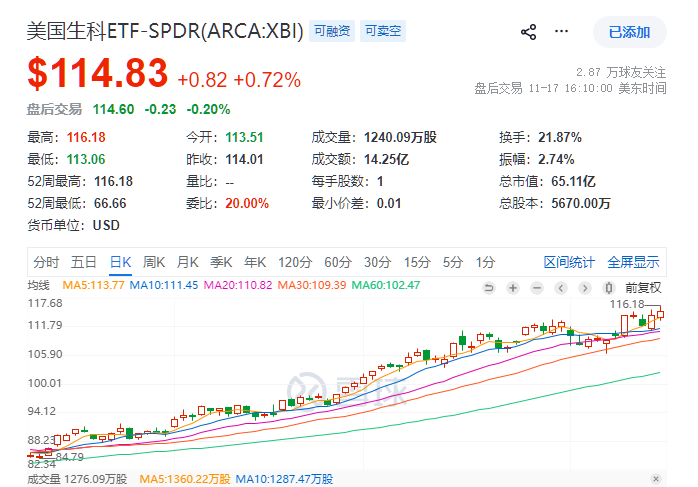Click the 52周最高 value 116.18

point(114,181)
